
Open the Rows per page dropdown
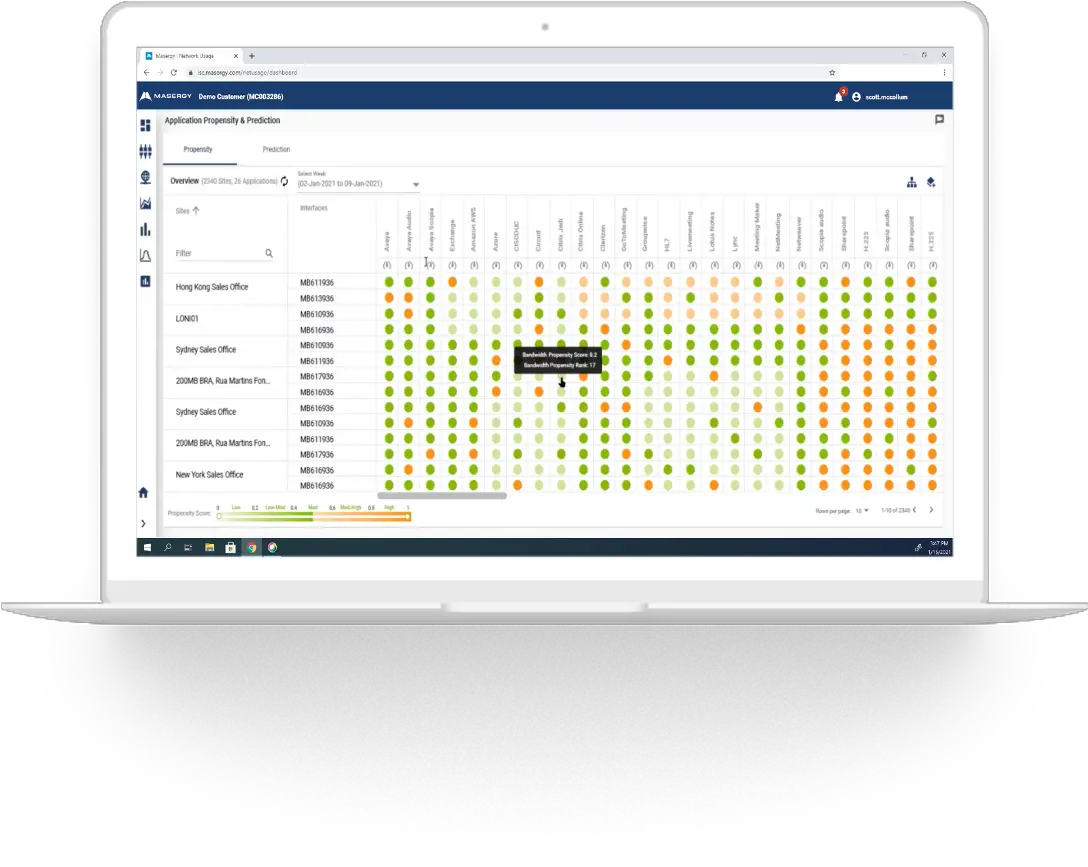pos(862,509)
